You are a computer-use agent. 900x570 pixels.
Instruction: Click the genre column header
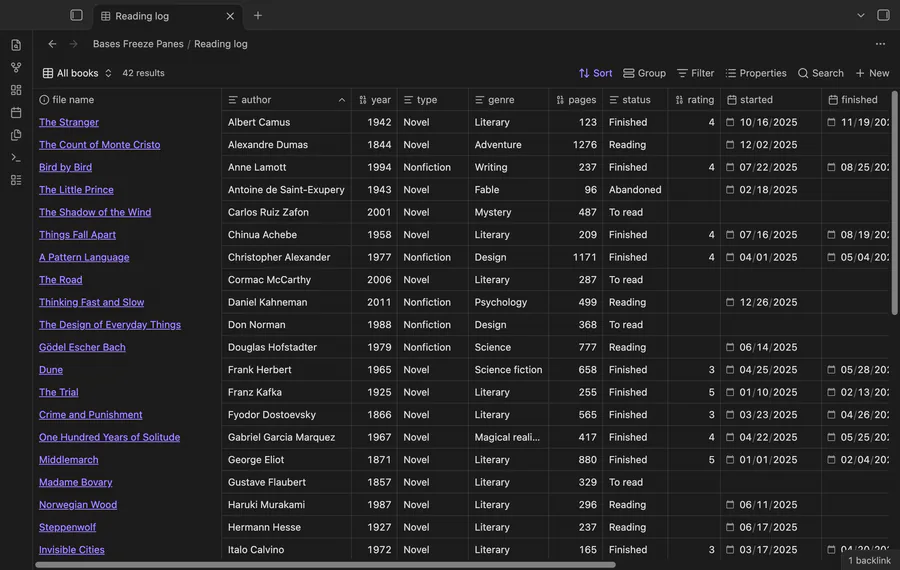click(x=509, y=100)
